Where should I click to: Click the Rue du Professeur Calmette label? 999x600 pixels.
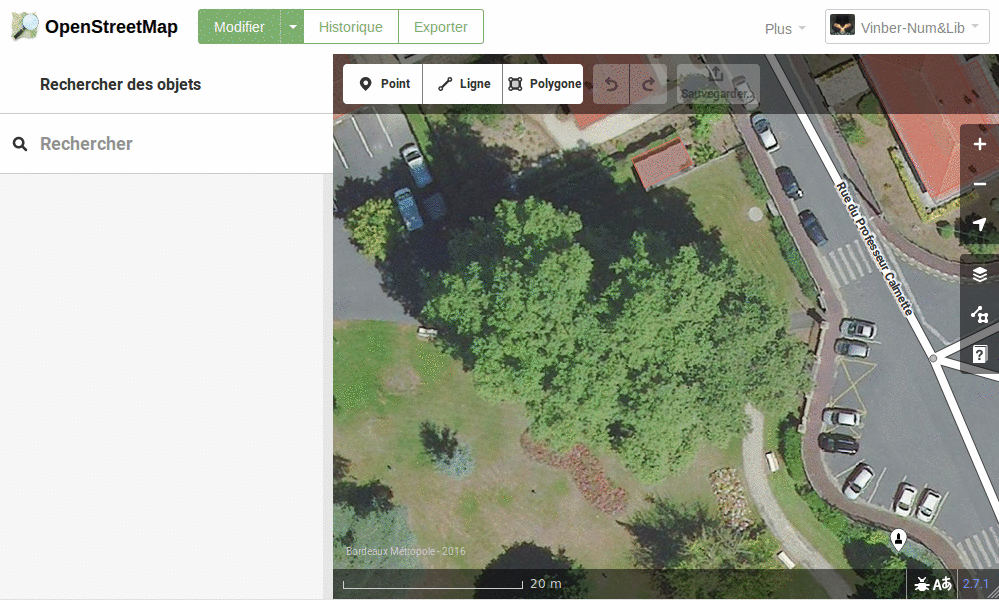874,248
